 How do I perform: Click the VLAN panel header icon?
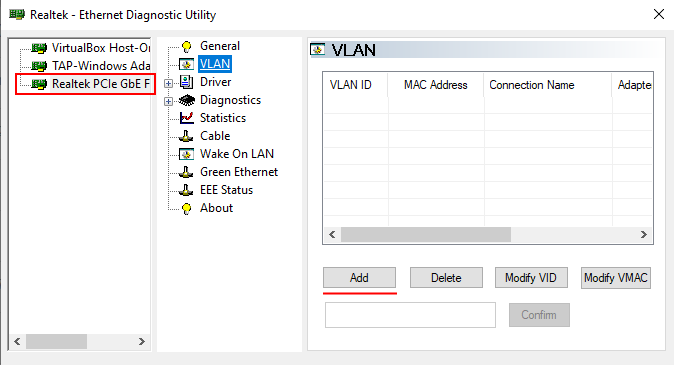pyautogui.click(x=318, y=50)
